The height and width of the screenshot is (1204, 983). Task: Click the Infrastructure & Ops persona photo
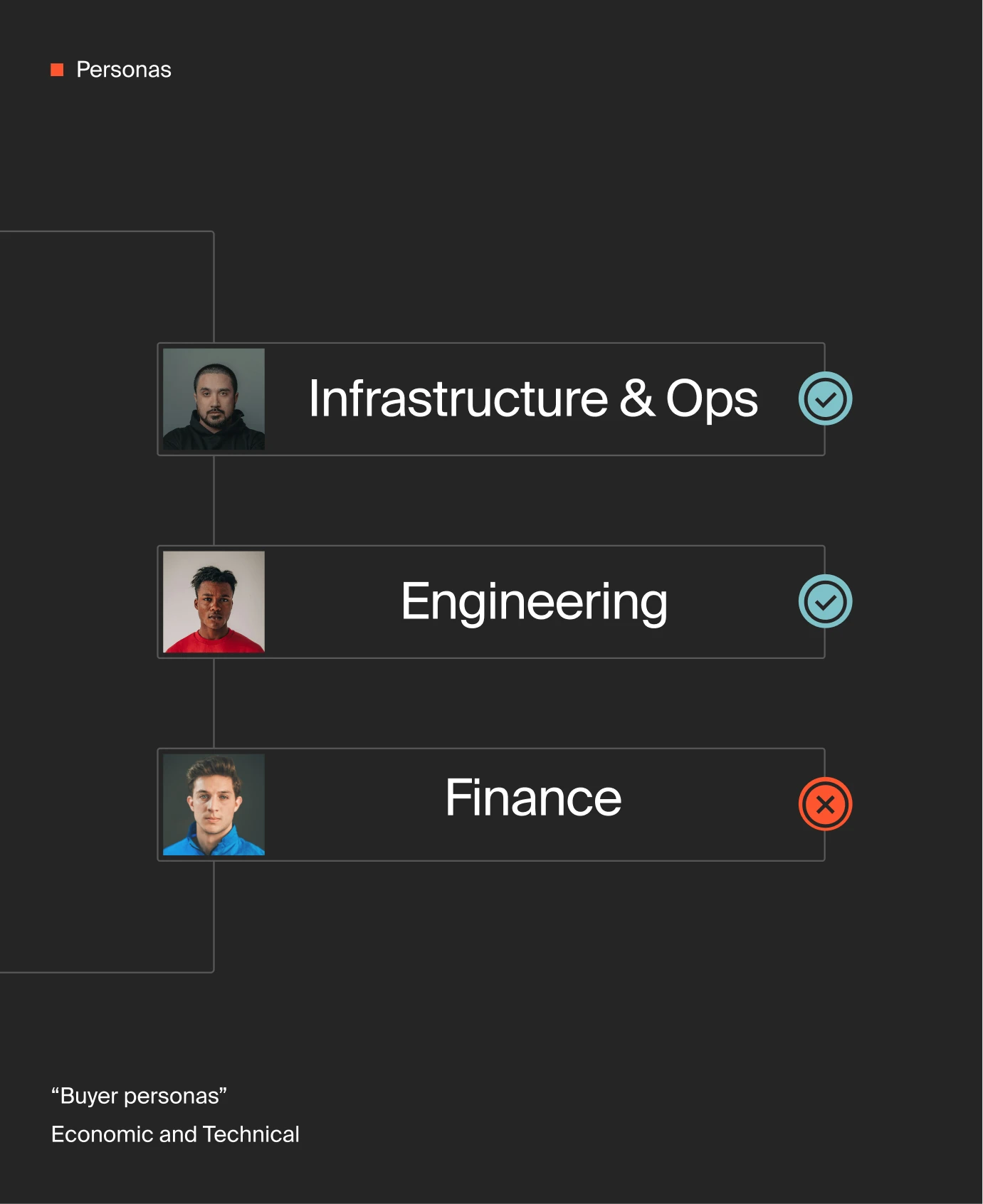[214, 399]
